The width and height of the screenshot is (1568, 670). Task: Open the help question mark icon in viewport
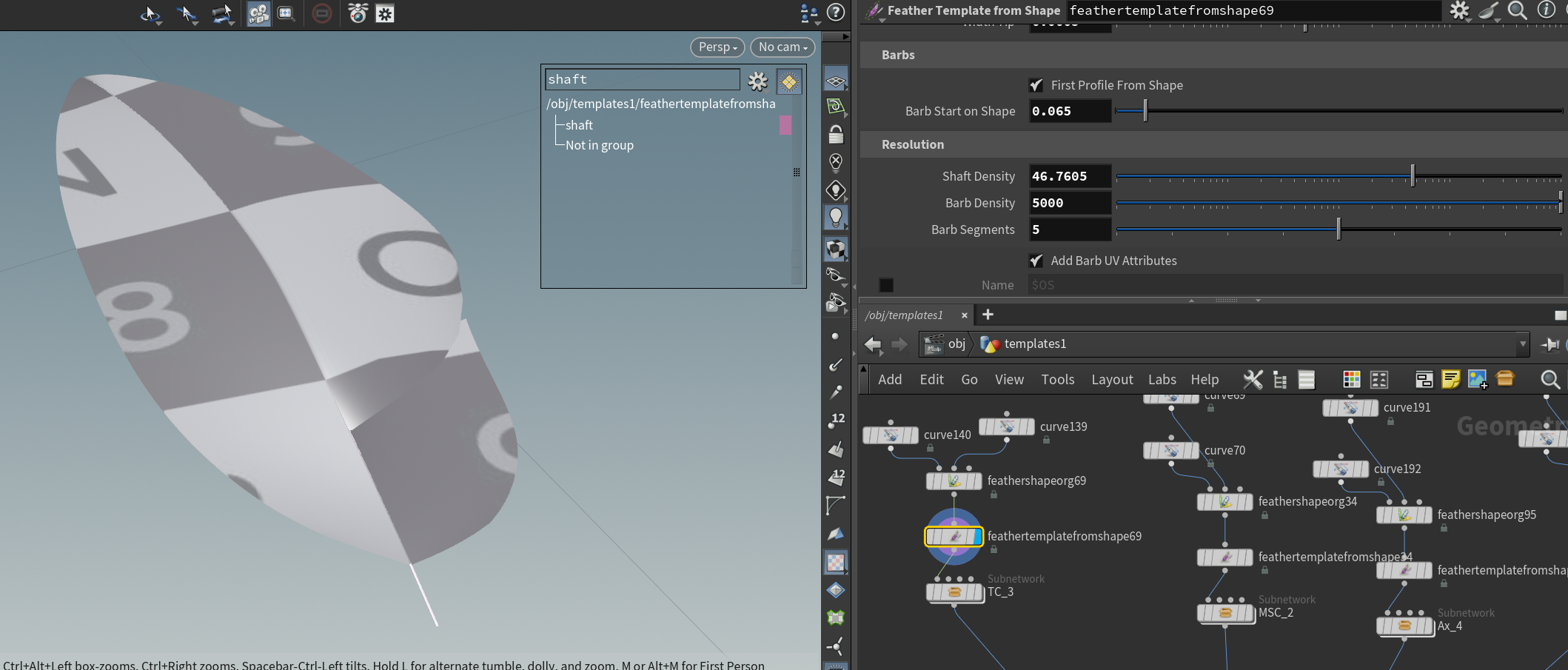point(836,13)
